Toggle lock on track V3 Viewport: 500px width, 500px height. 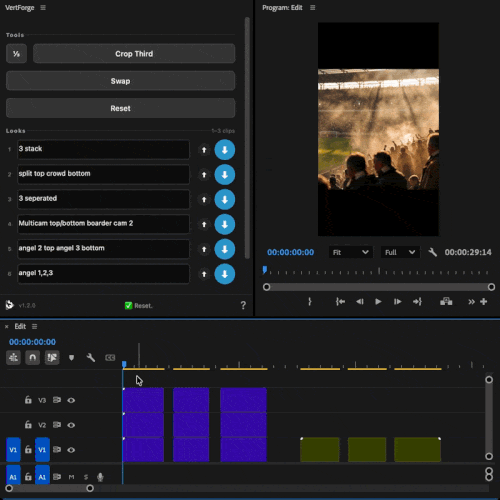click(28, 400)
